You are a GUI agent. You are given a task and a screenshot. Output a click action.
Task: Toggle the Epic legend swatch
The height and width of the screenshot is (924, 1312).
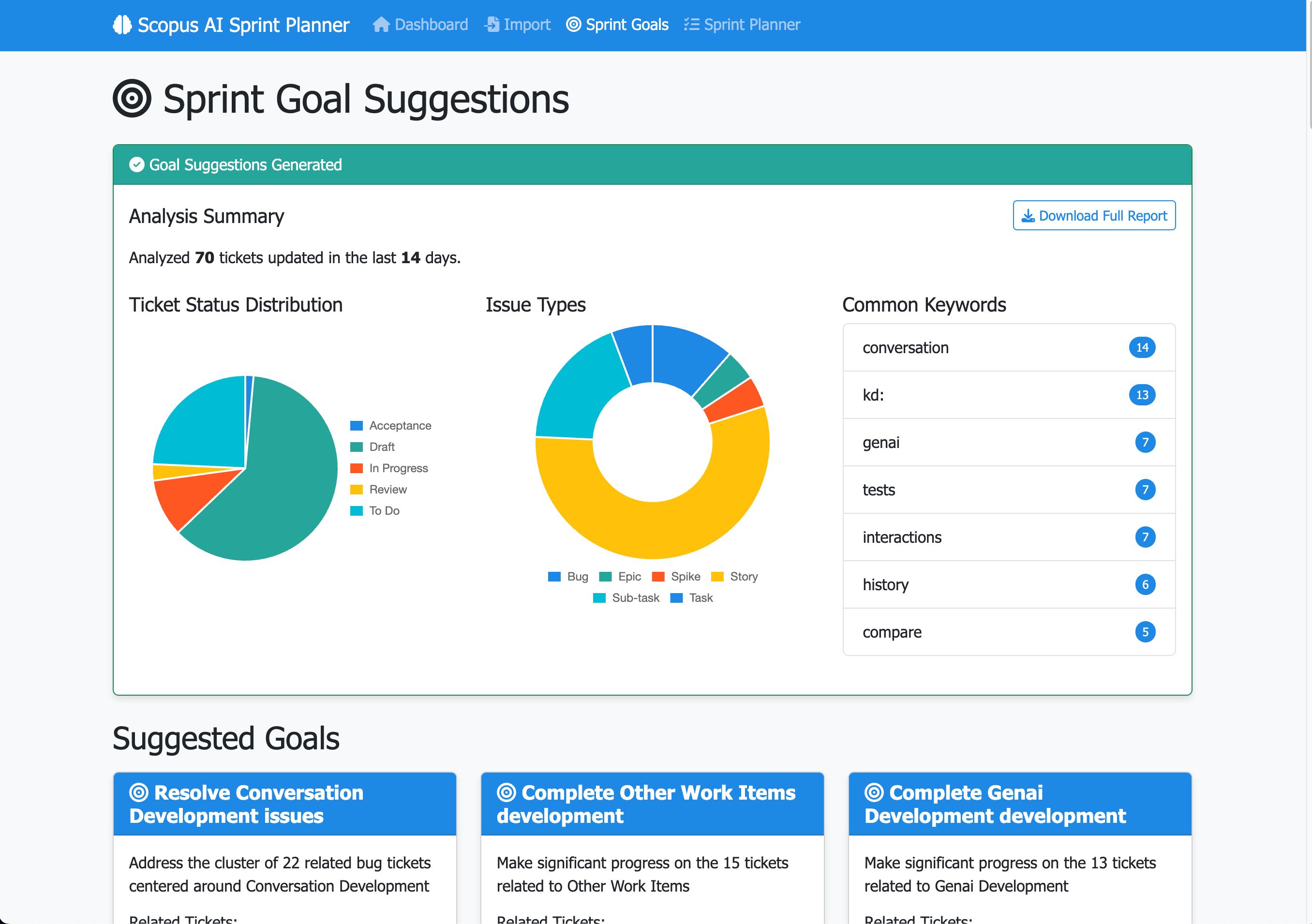(605, 577)
